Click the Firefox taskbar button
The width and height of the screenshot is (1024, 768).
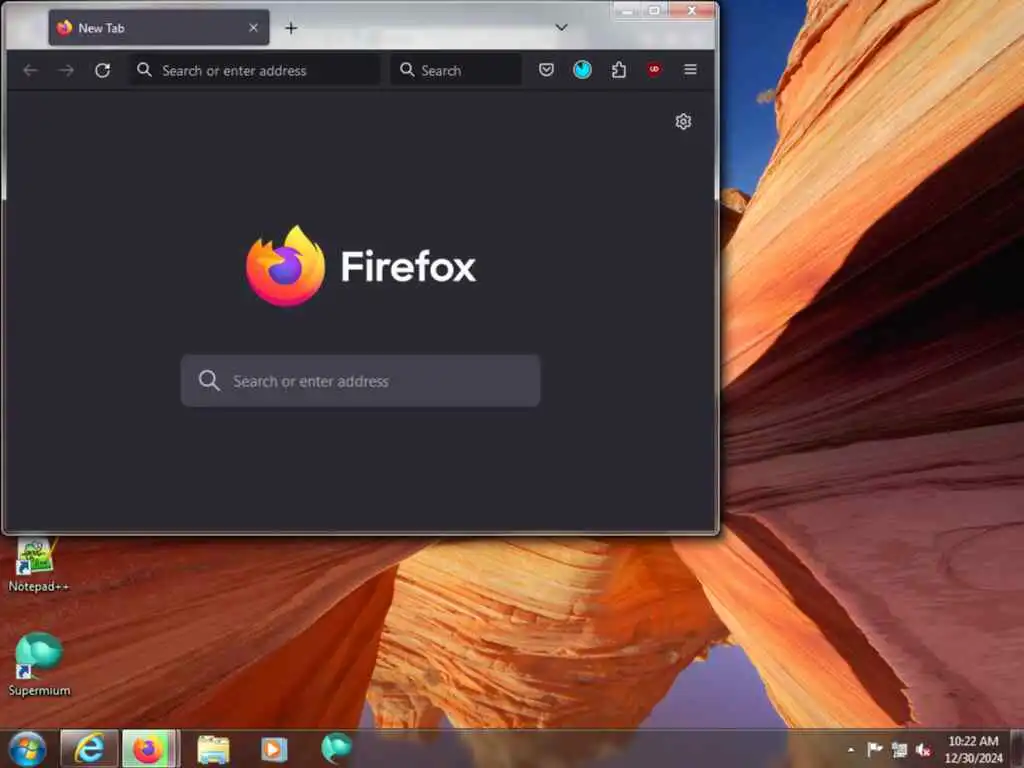point(150,748)
